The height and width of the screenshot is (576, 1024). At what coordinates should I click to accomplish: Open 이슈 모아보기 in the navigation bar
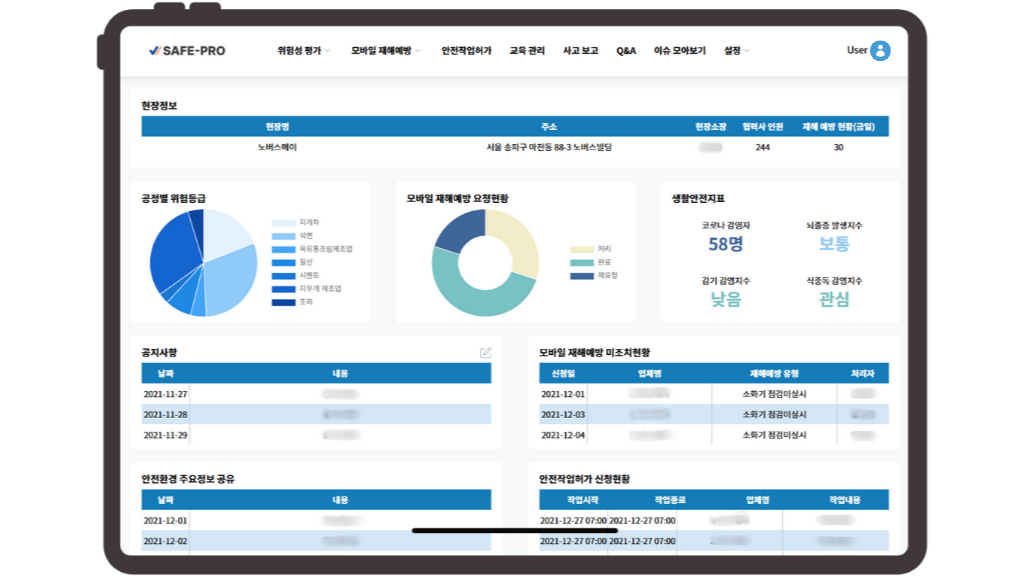pos(680,51)
